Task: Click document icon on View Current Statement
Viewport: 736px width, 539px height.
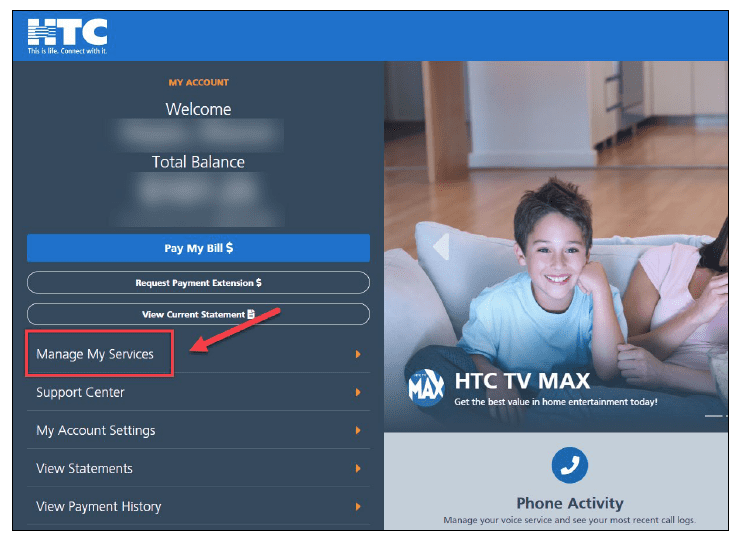Action: (x=251, y=314)
